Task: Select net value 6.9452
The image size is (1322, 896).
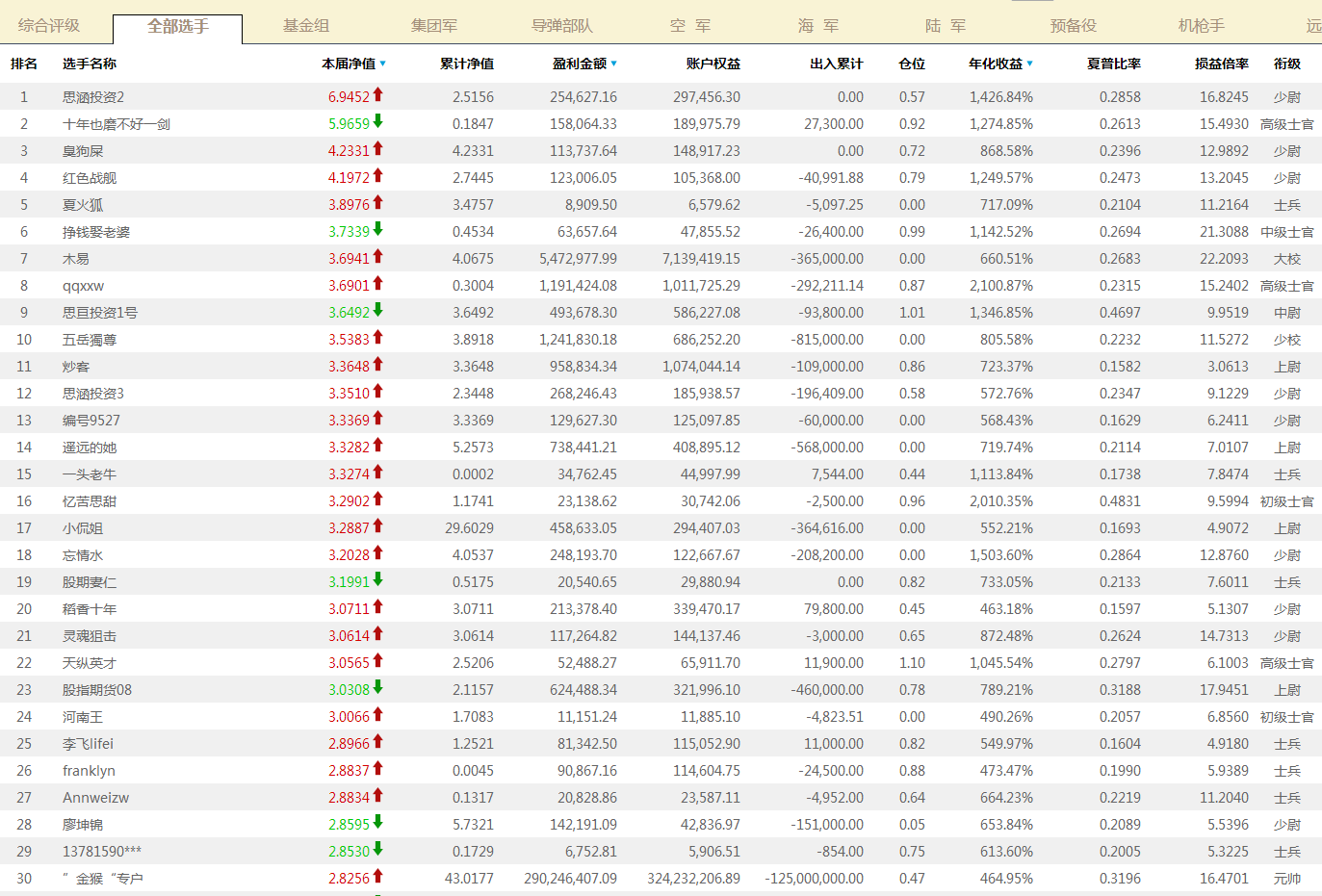Action: [349, 97]
